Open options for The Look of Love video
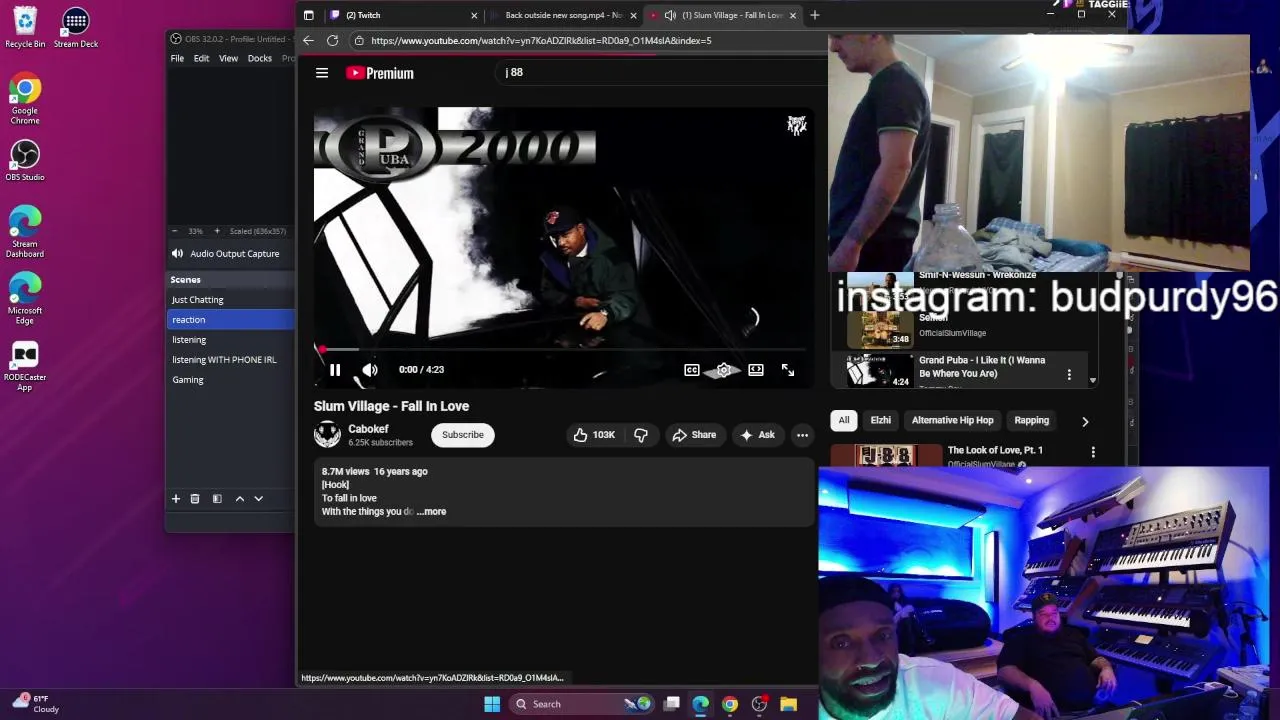Screen dimensions: 1280x720 pos(1093,453)
